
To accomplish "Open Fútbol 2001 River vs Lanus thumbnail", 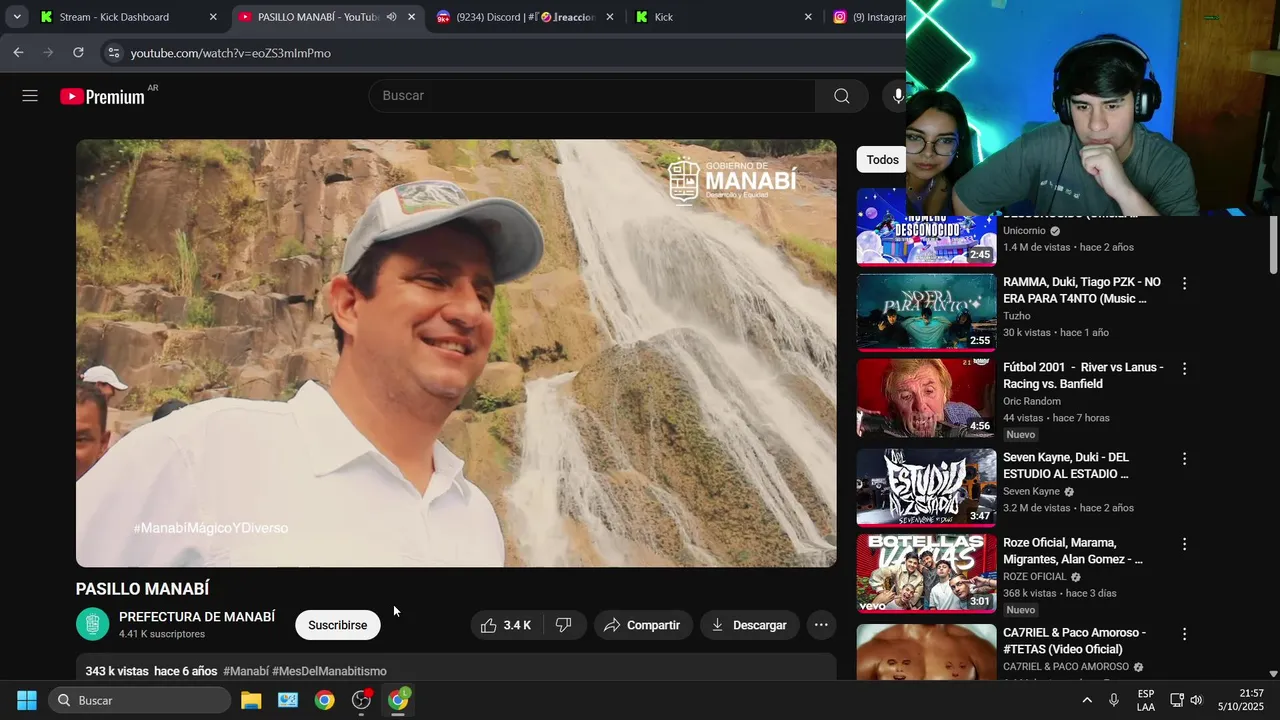I will [926, 398].
